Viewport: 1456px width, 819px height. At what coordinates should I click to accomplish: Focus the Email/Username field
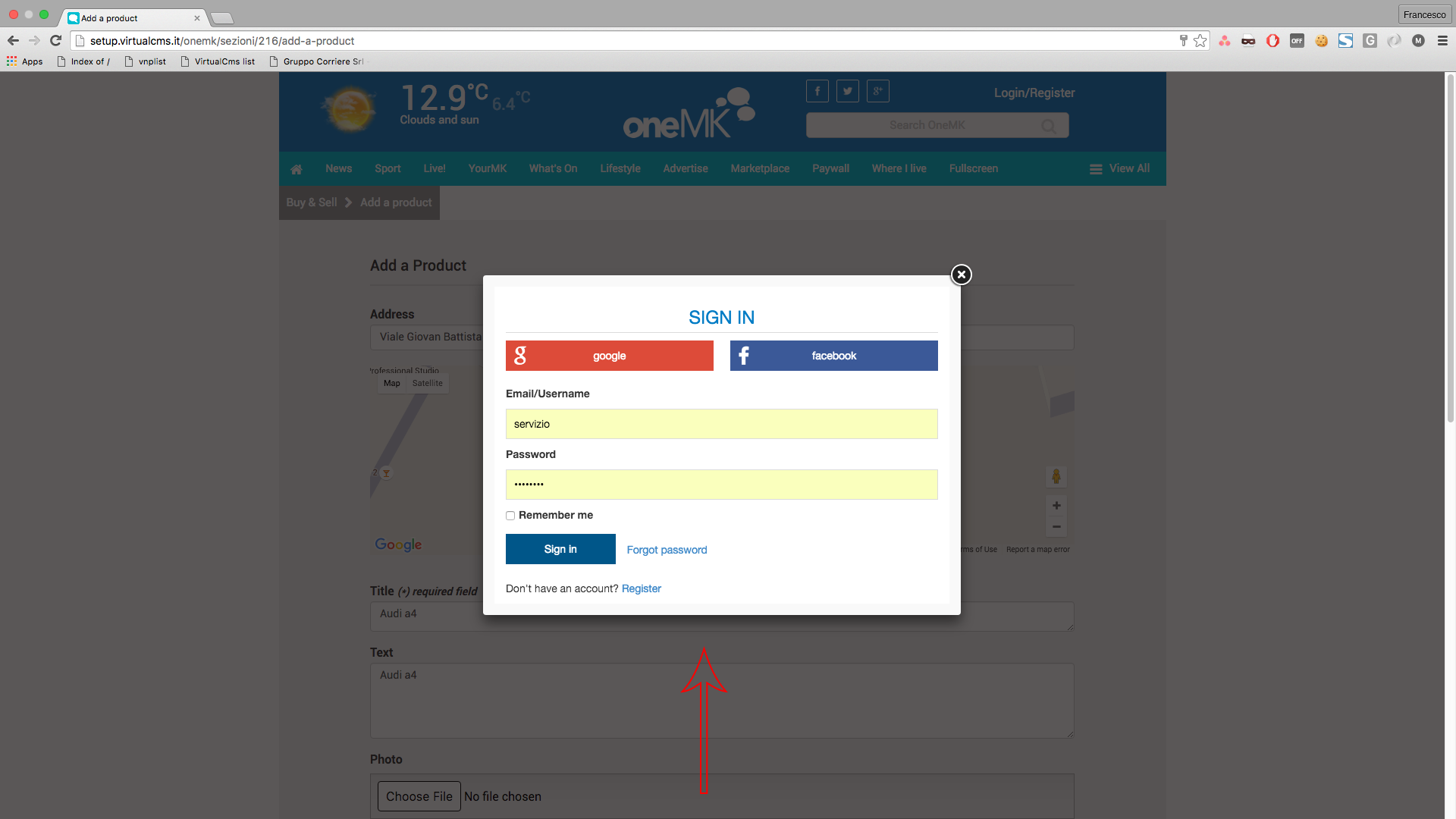click(x=721, y=424)
